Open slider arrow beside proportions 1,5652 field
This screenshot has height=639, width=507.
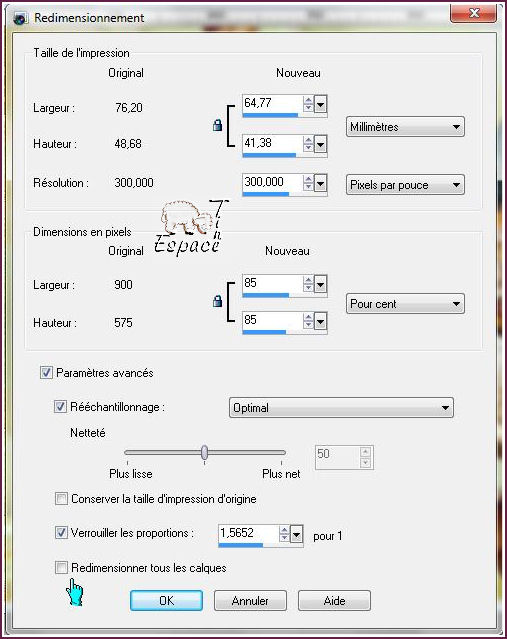[x=297, y=534]
